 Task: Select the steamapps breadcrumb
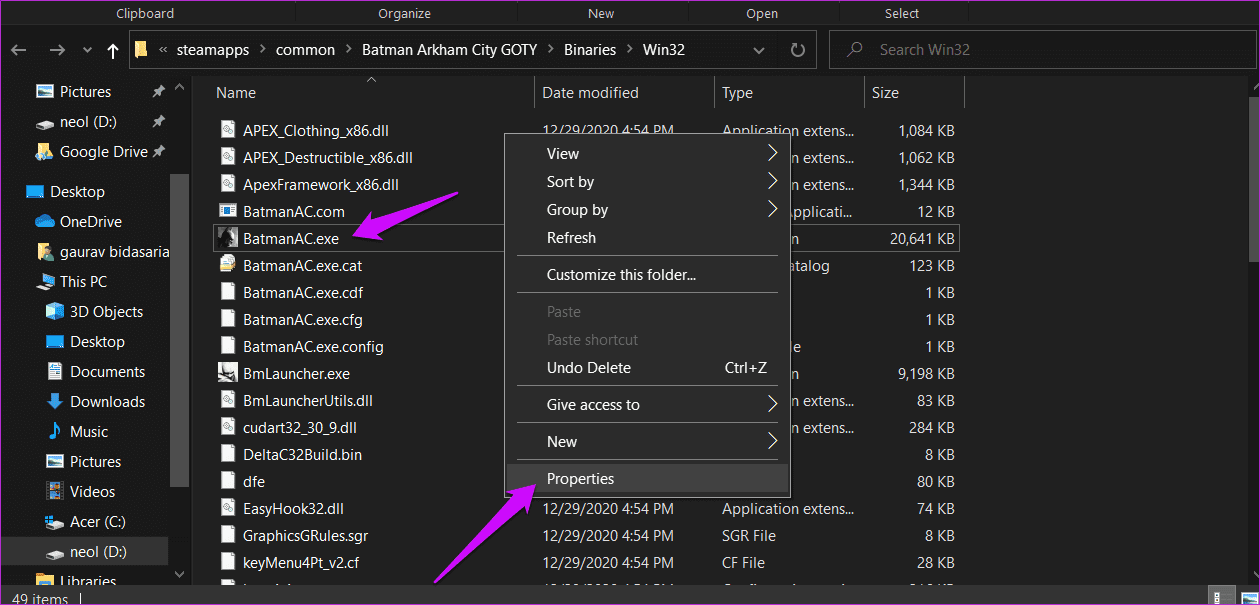click(213, 50)
